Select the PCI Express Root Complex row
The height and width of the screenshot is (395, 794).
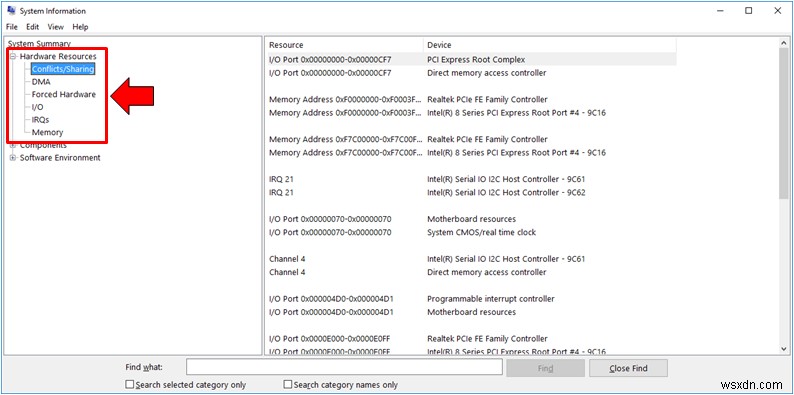[x=471, y=60]
